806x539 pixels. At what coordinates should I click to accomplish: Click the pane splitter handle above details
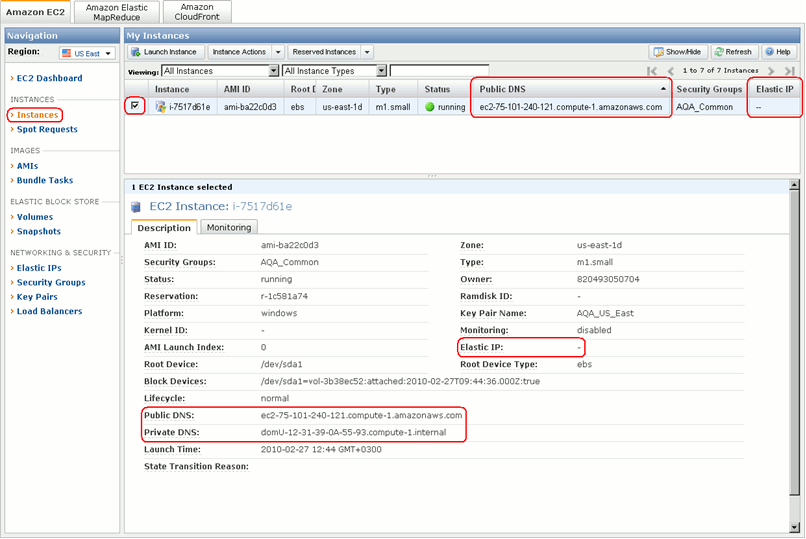[432, 176]
